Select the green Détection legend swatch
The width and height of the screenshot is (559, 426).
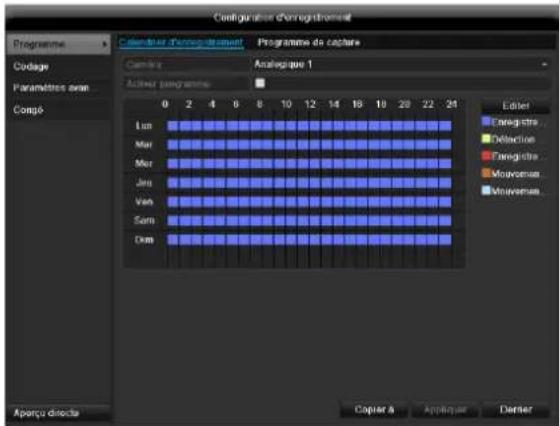(x=486, y=139)
